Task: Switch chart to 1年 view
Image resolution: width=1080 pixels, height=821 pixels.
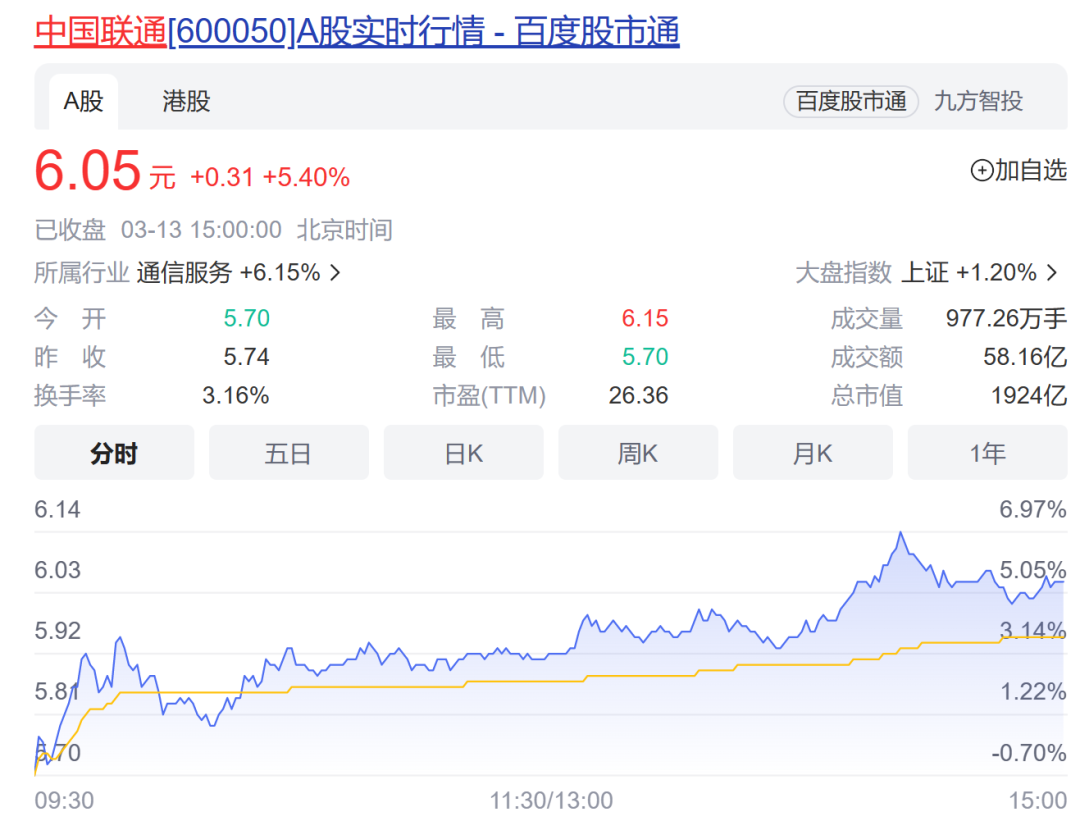Action: pos(988,453)
